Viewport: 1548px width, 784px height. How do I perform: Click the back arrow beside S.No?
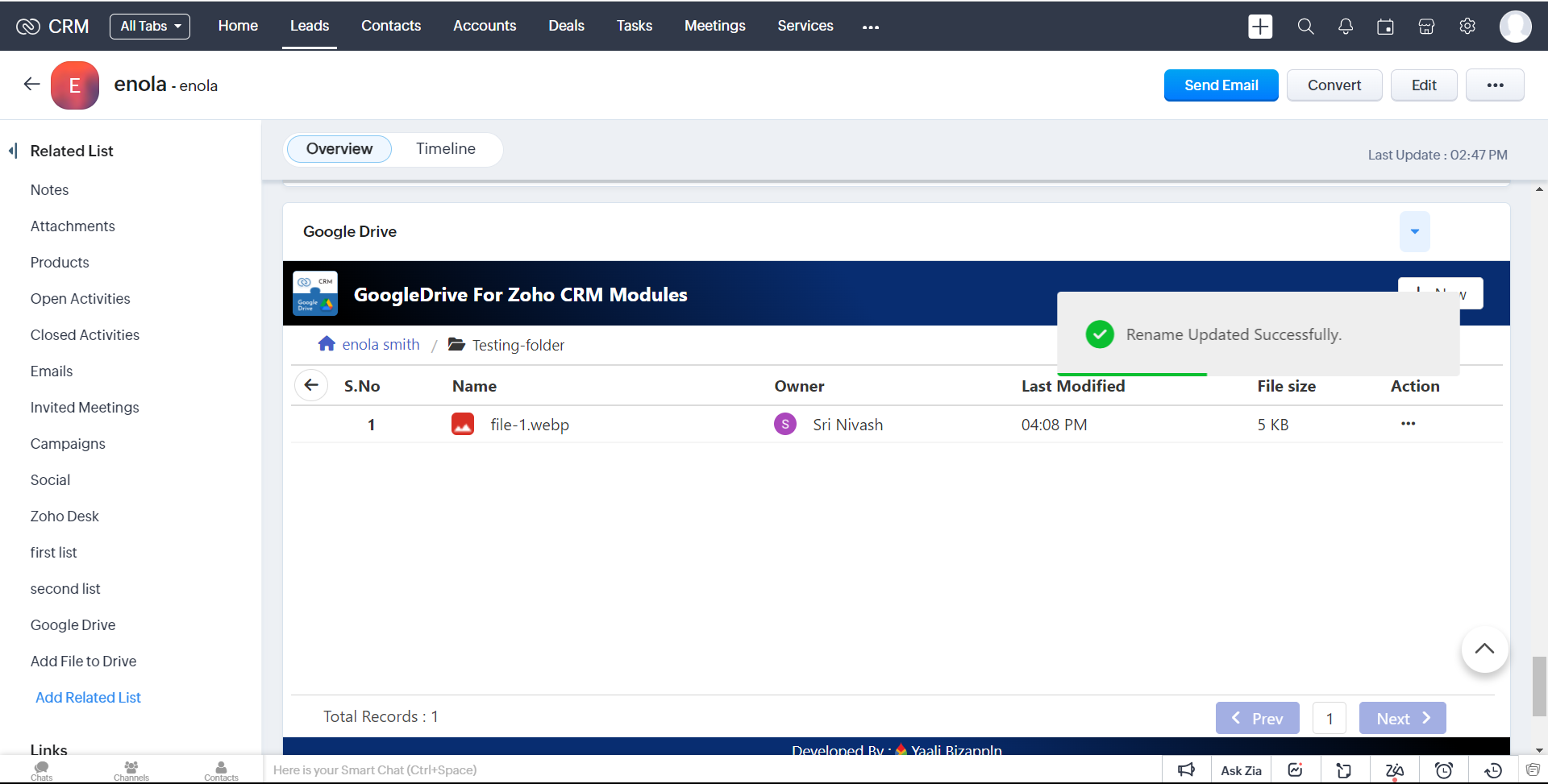(311, 385)
